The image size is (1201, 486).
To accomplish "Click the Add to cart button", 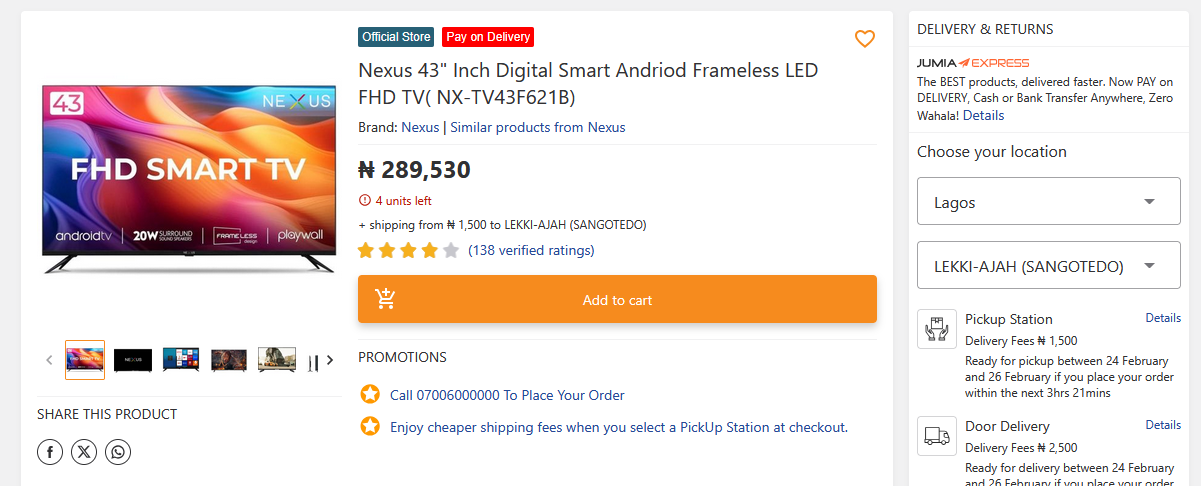I will coord(617,300).
